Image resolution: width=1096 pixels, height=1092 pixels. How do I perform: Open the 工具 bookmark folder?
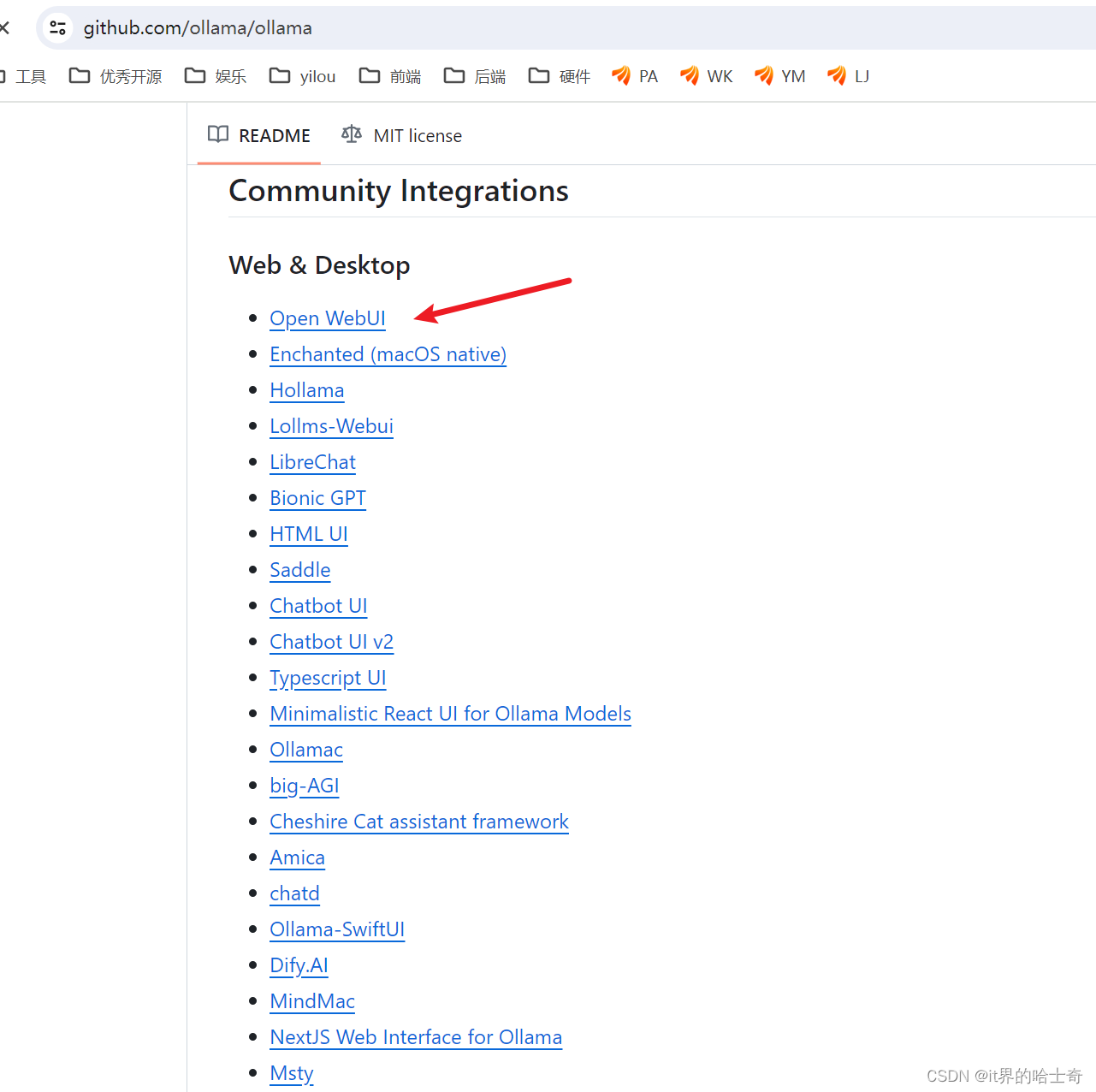[x=23, y=76]
